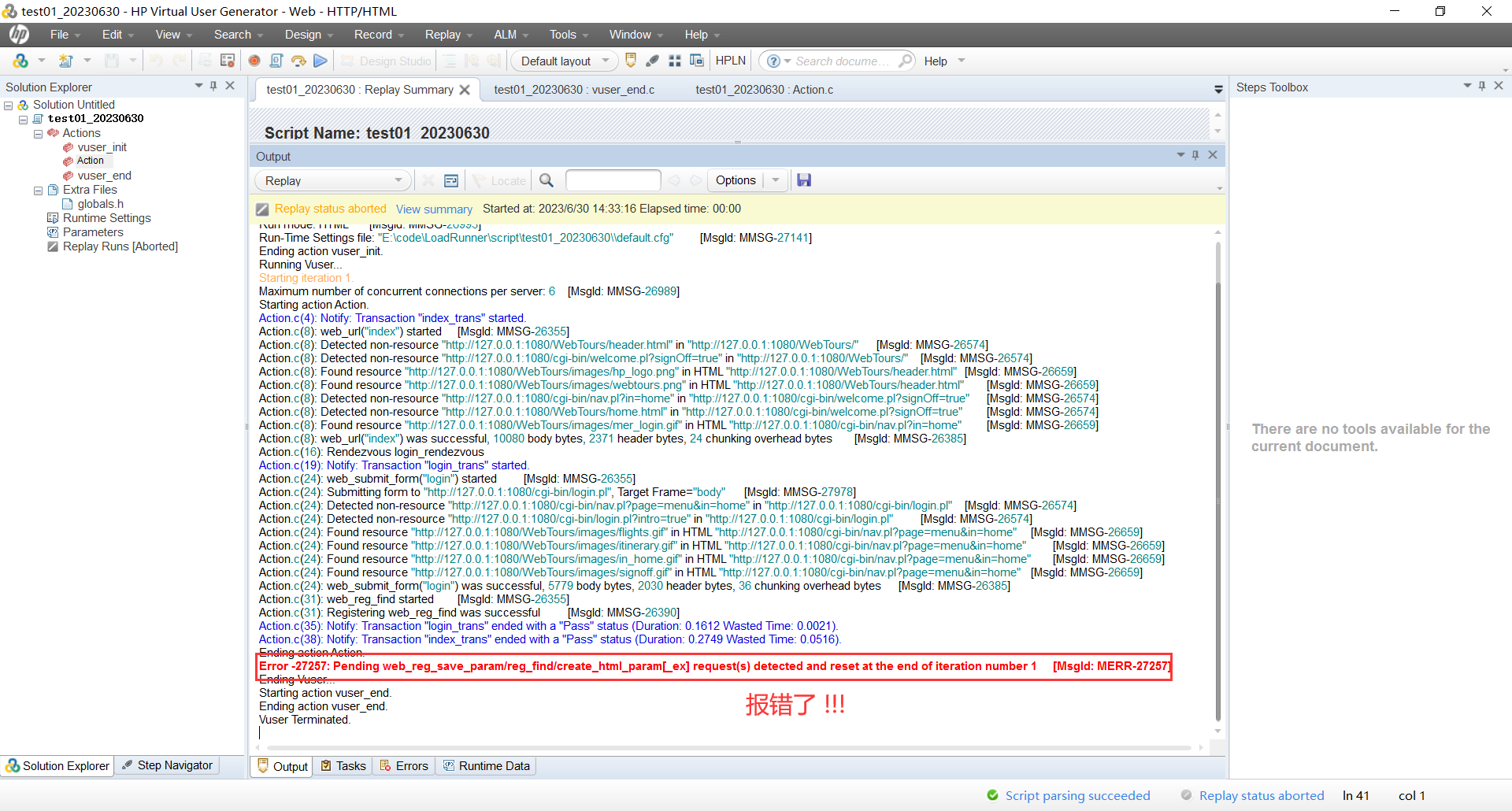Open Parameters in Solution Explorer

click(93, 232)
